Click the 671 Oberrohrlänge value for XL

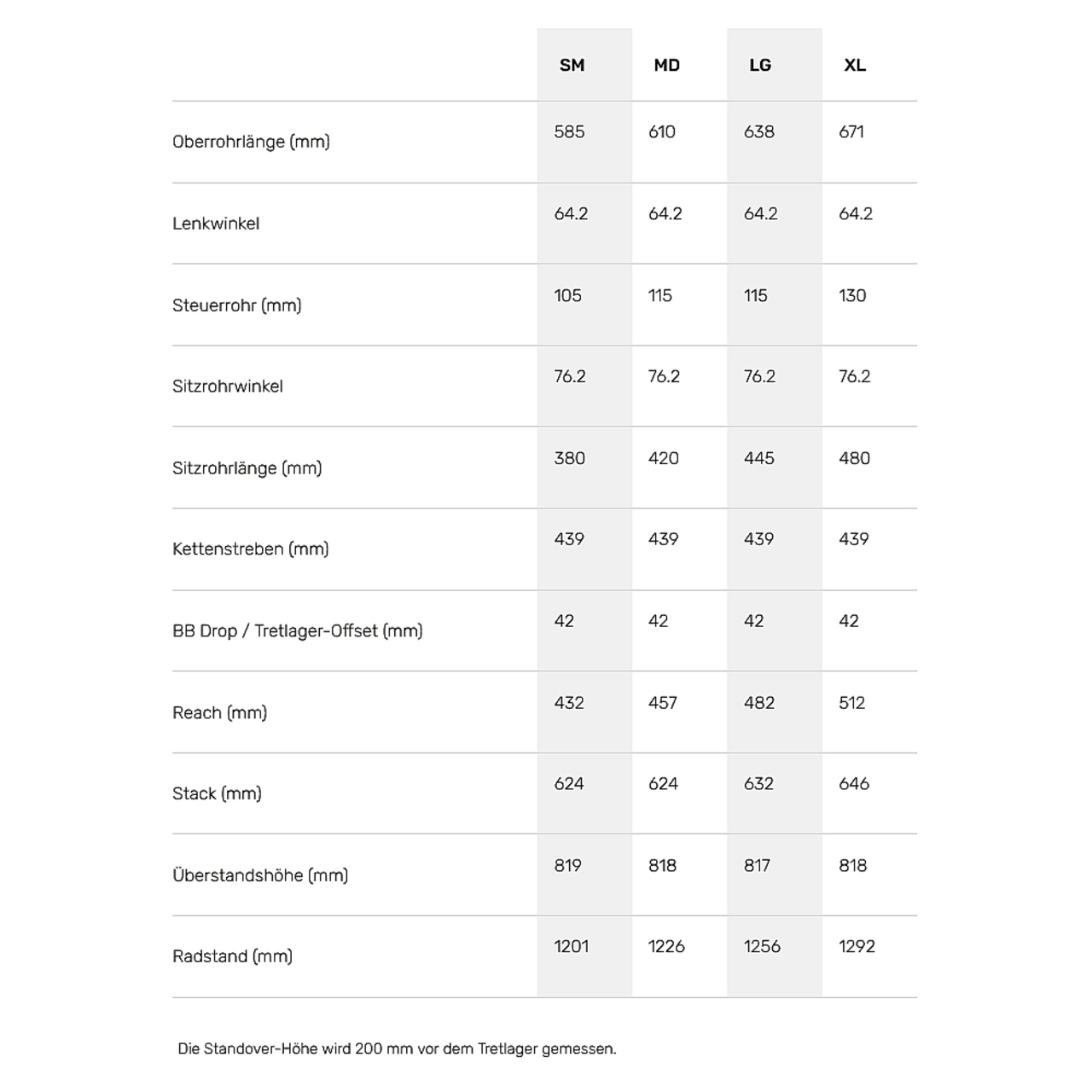coord(851,132)
